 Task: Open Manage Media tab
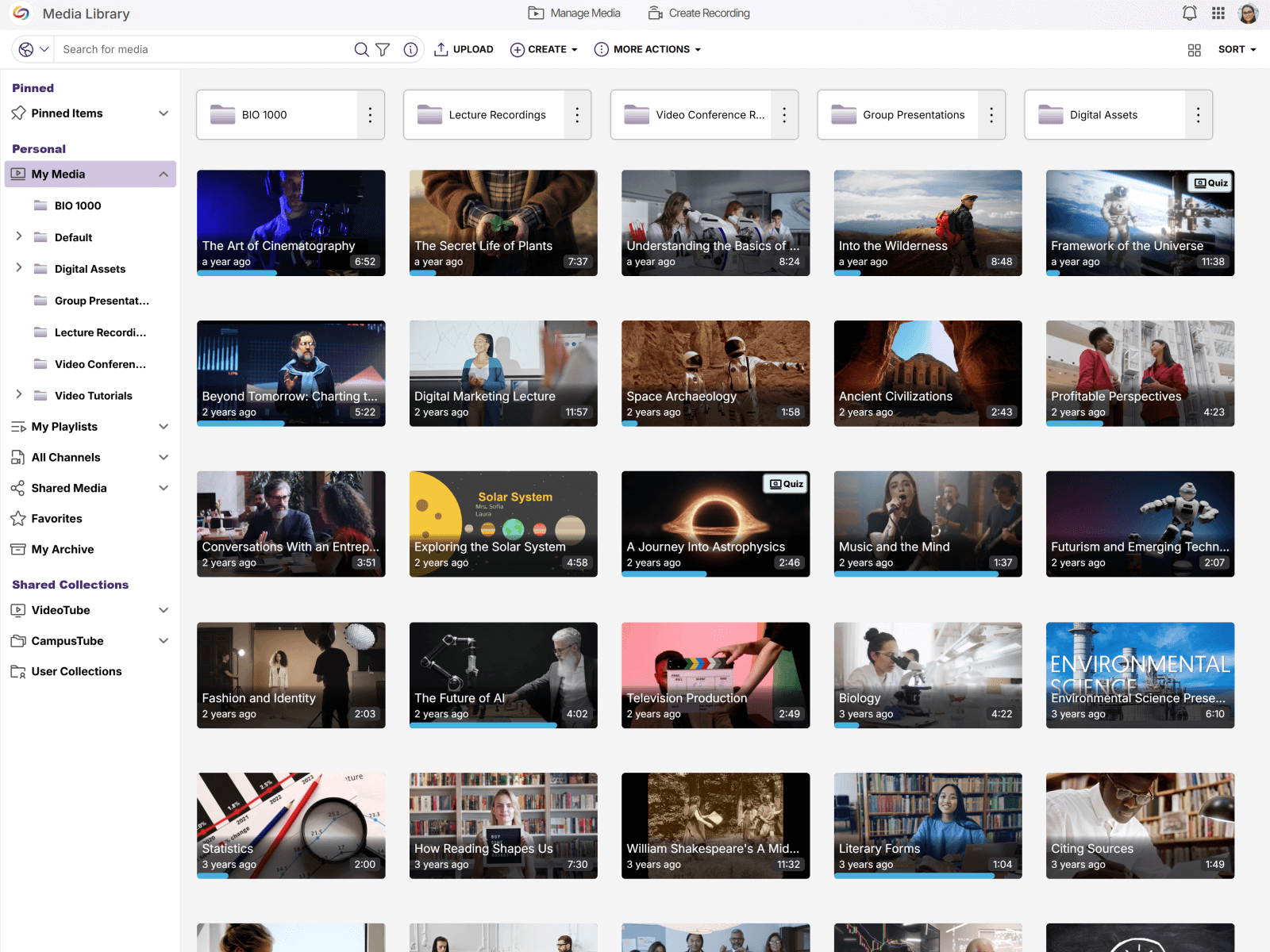pos(575,13)
